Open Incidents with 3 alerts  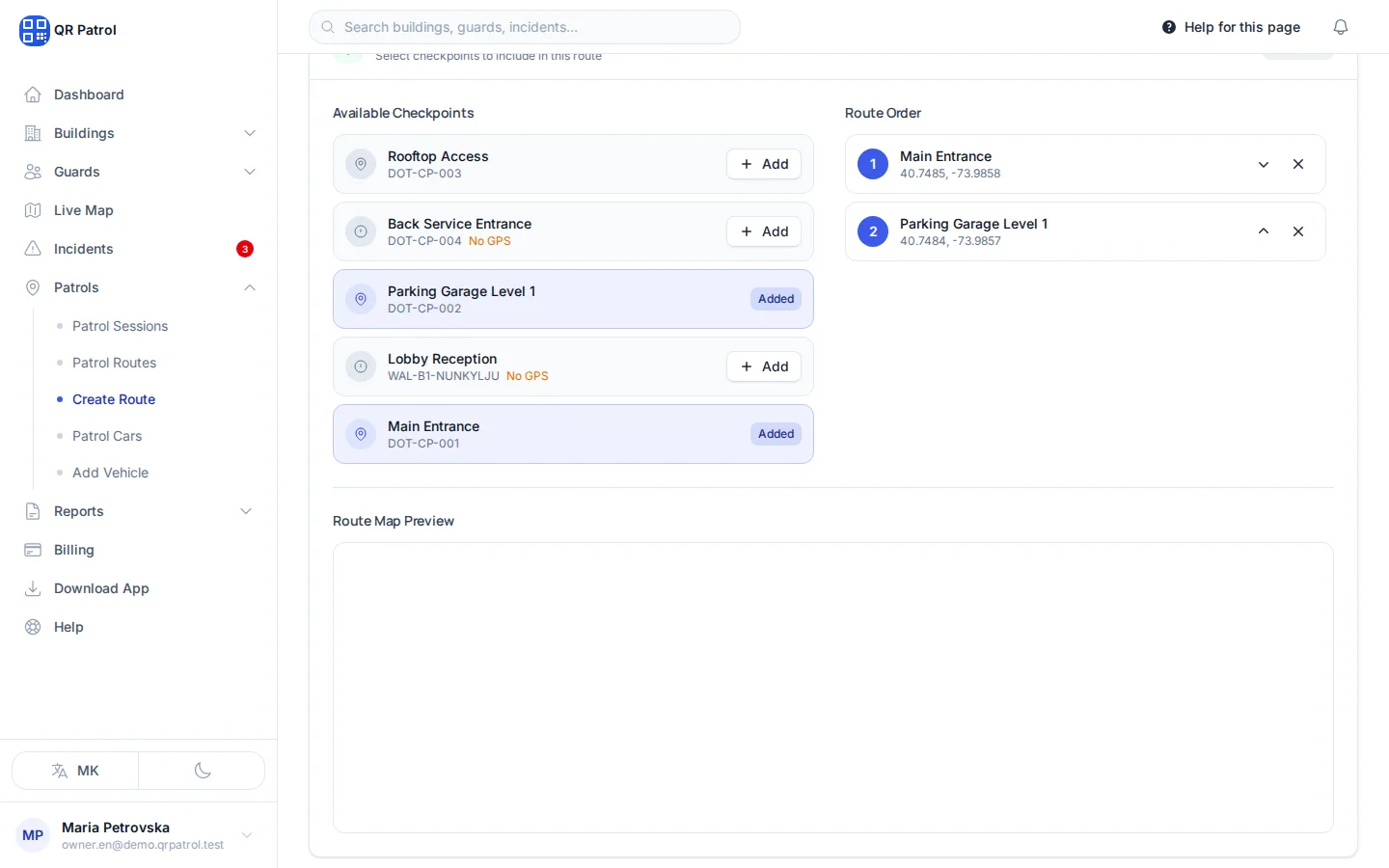[139, 249]
